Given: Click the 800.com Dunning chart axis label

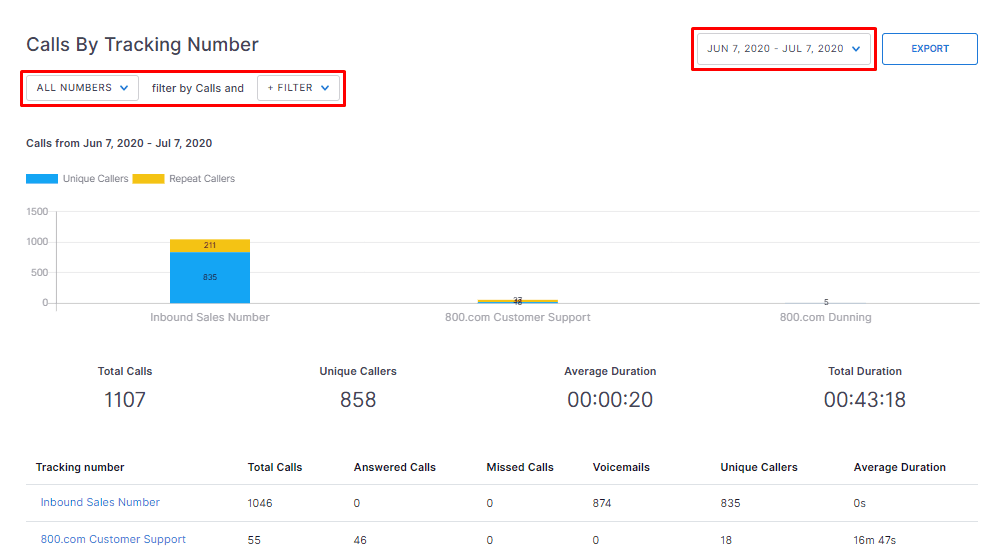Looking at the screenshot, I should (825, 317).
